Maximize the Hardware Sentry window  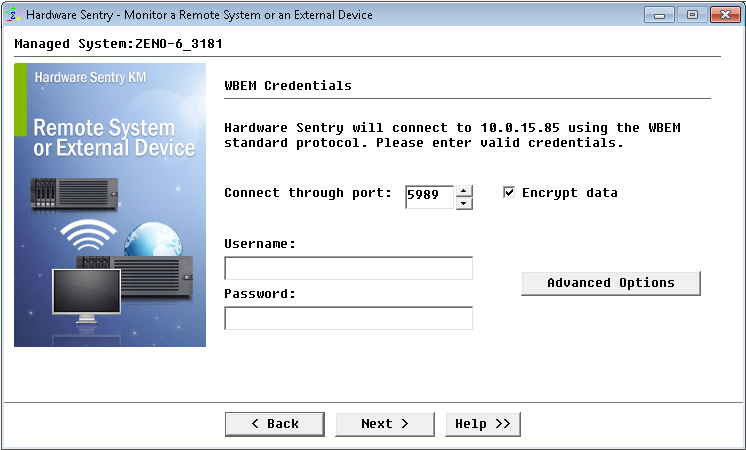pos(691,15)
